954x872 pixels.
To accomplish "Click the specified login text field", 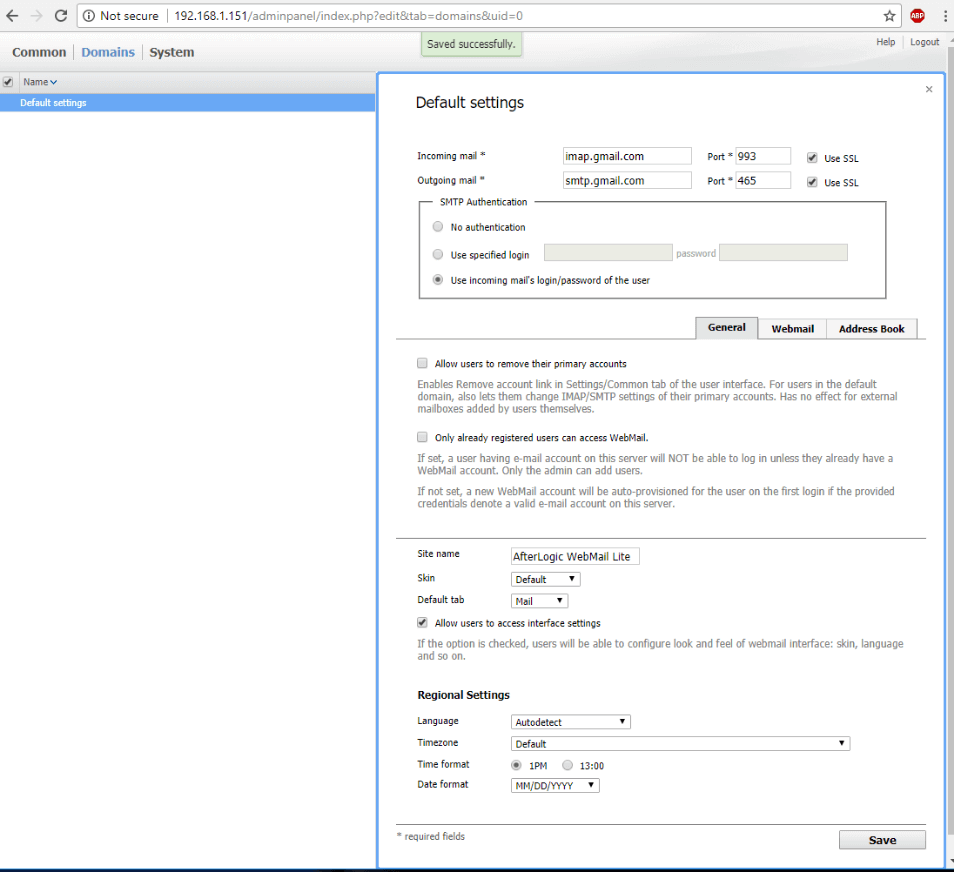I will [x=608, y=253].
